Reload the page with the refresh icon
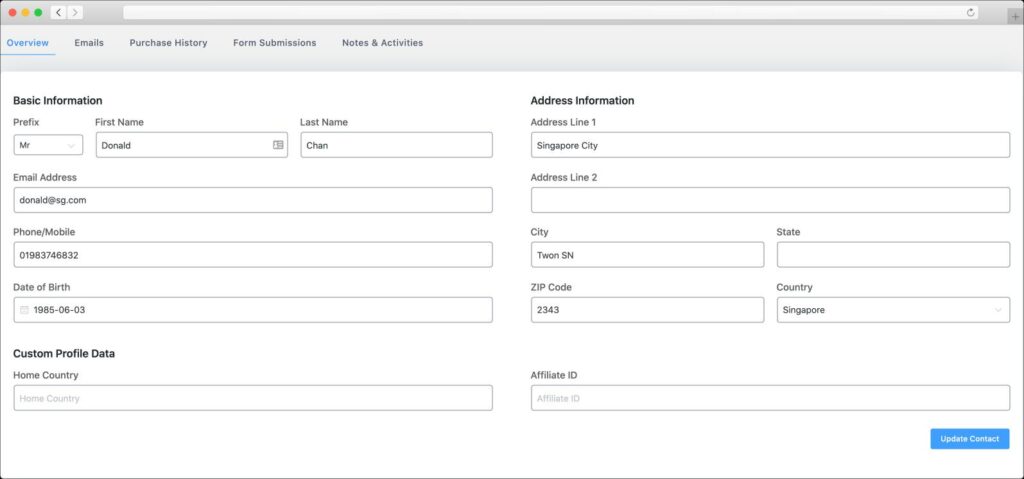Image resolution: width=1024 pixels, height=479 pixels. (x=970, y=12)
